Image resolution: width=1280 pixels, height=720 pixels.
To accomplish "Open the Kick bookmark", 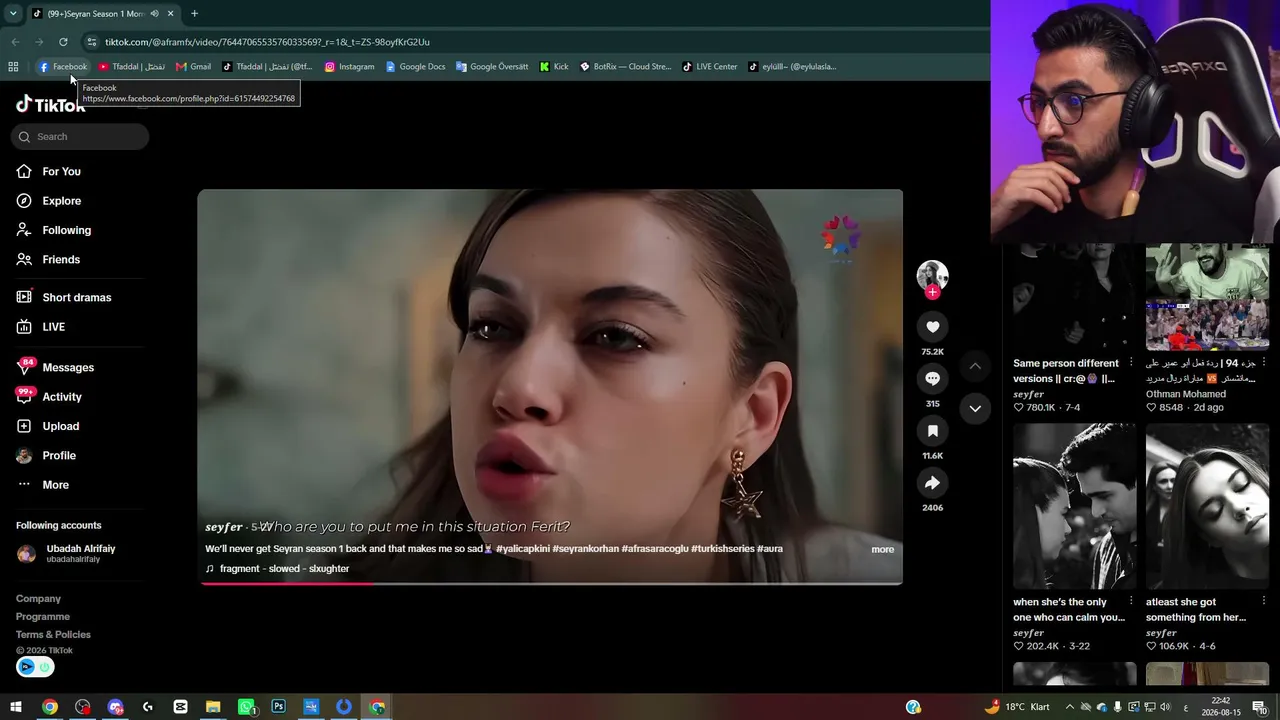I will (554, 67).
